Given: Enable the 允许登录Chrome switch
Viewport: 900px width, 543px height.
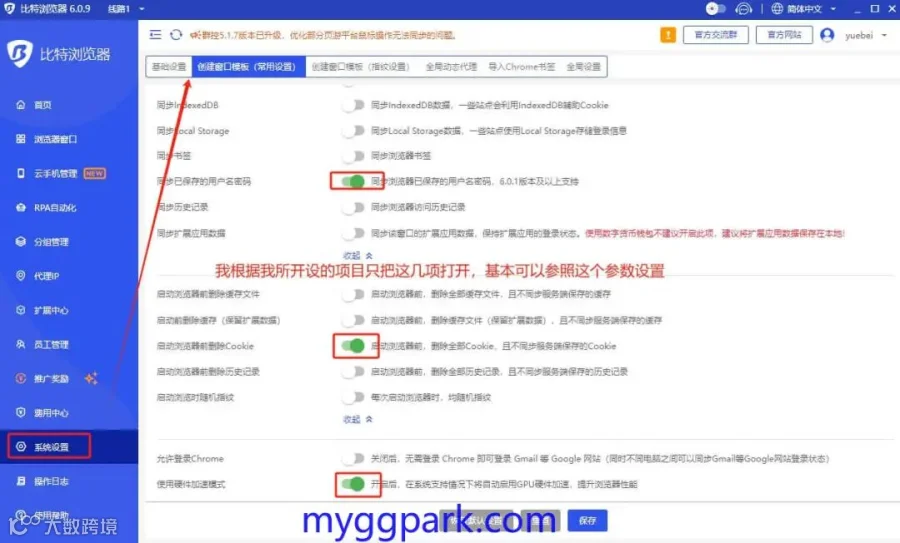Looking at the screenshot, I should coord(353,458).
